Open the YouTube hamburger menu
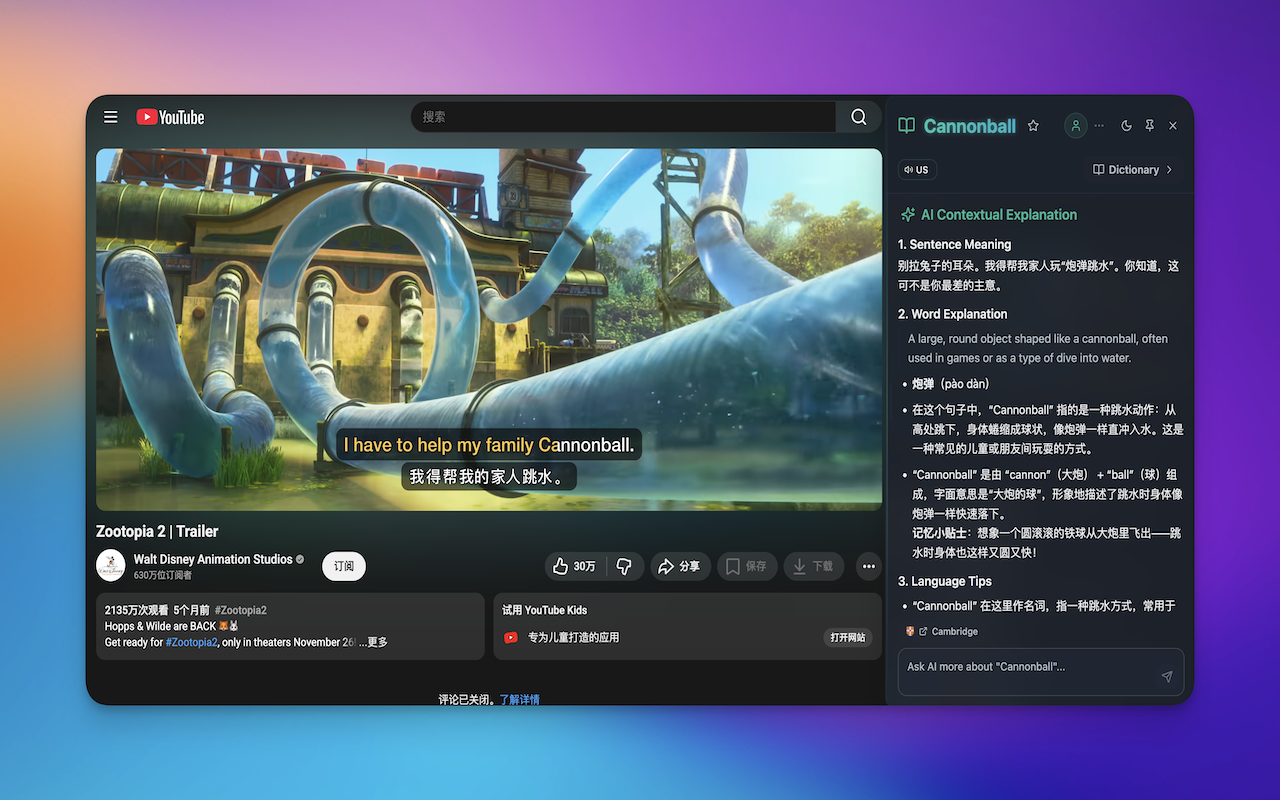 tap(111, 117)
